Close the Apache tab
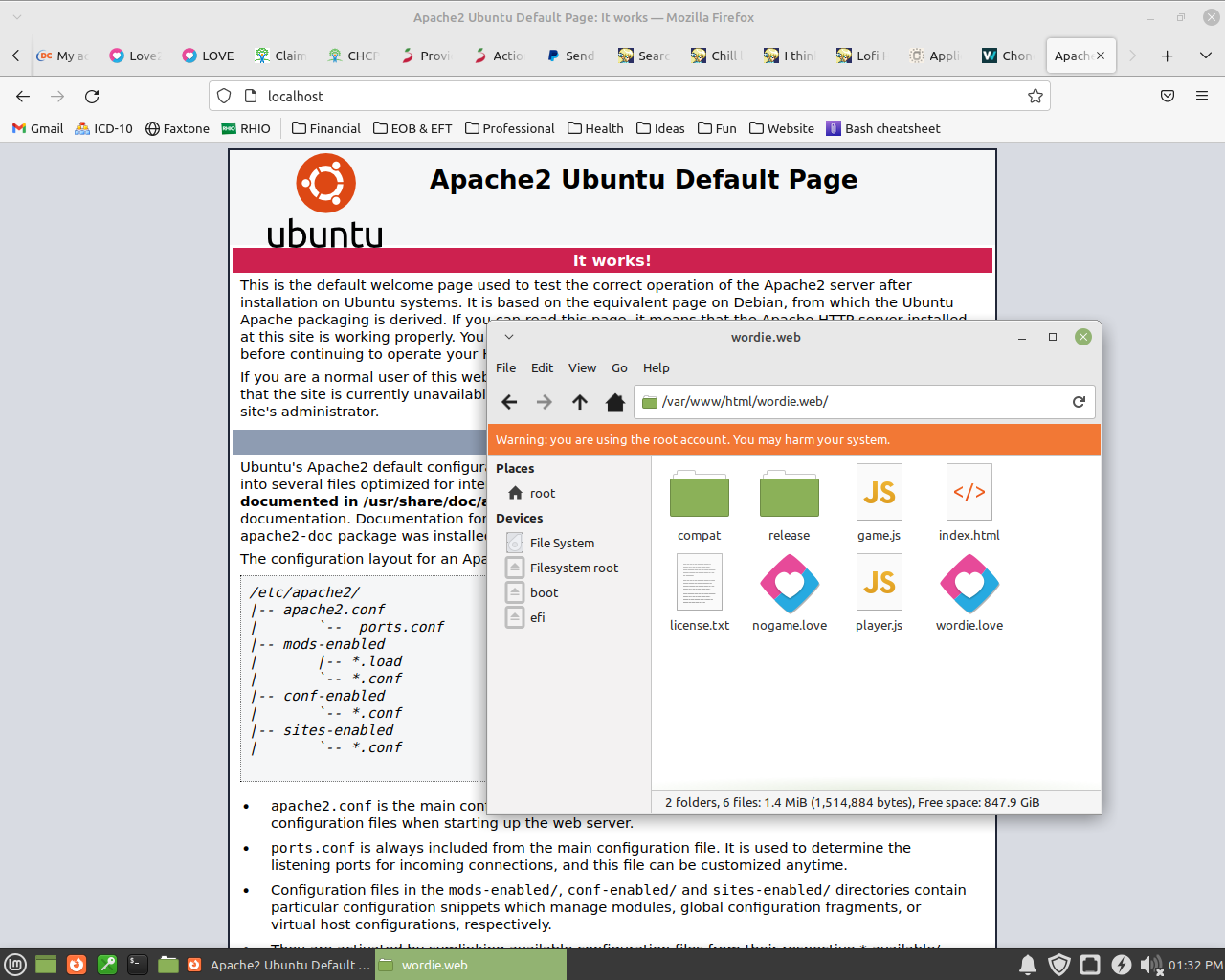Viewport: 1225px width, 980px height. pos(1101,56)
